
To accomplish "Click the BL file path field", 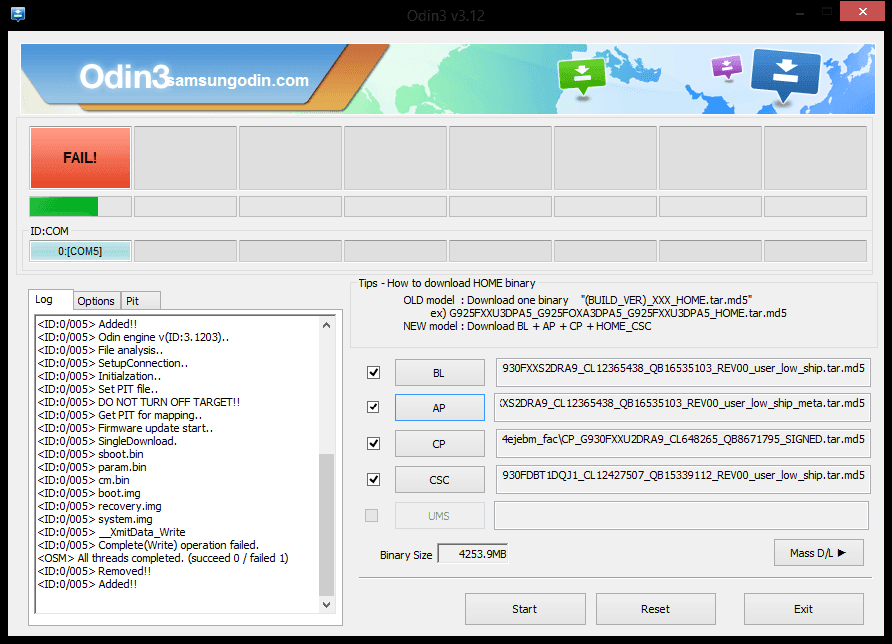I will [683, 372].
